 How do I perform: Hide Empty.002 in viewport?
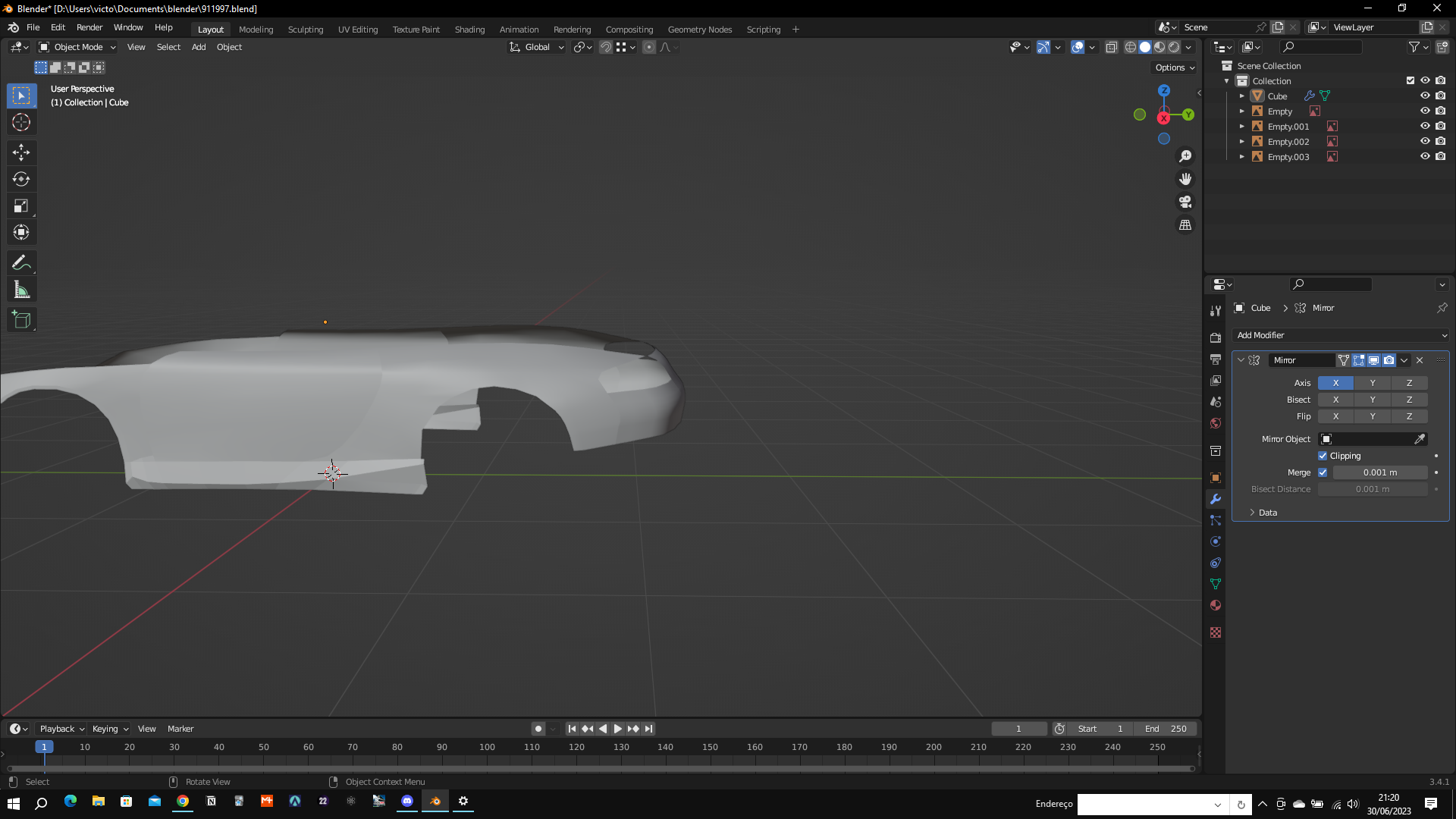tap(1425, 142)
